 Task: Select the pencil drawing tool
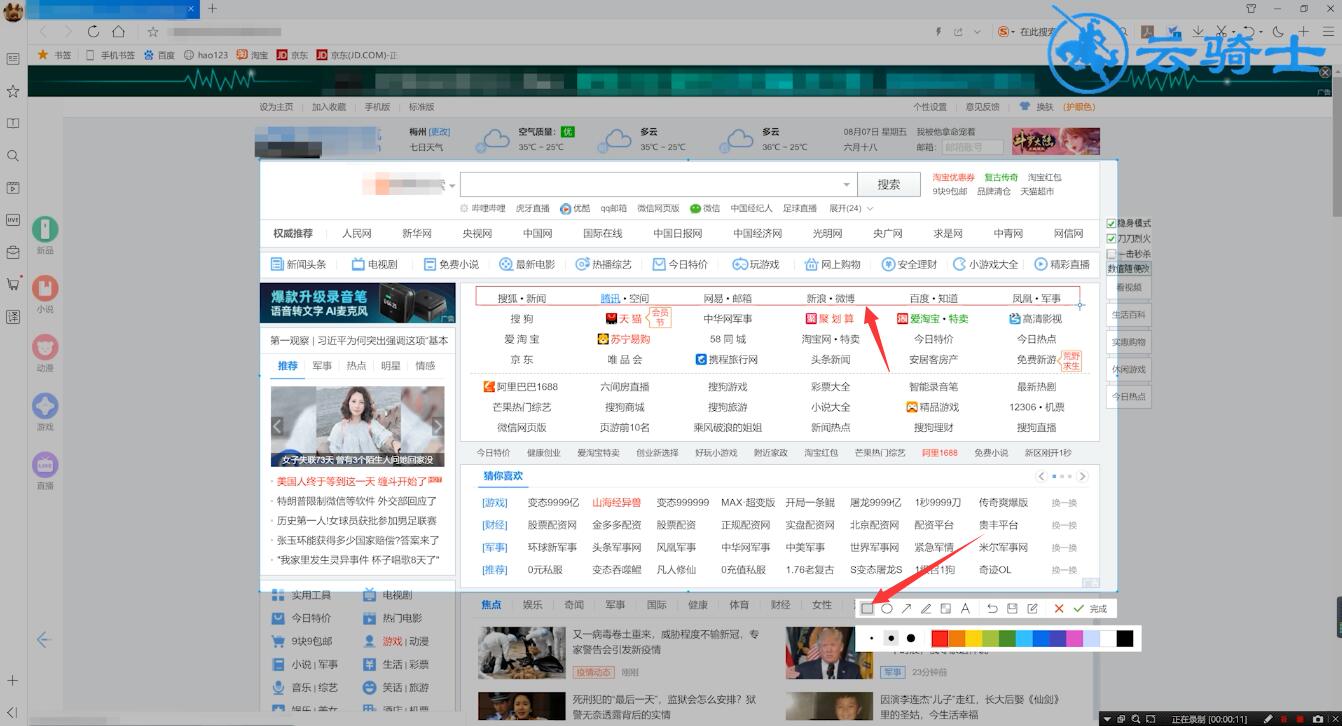[x=926, y=608]
